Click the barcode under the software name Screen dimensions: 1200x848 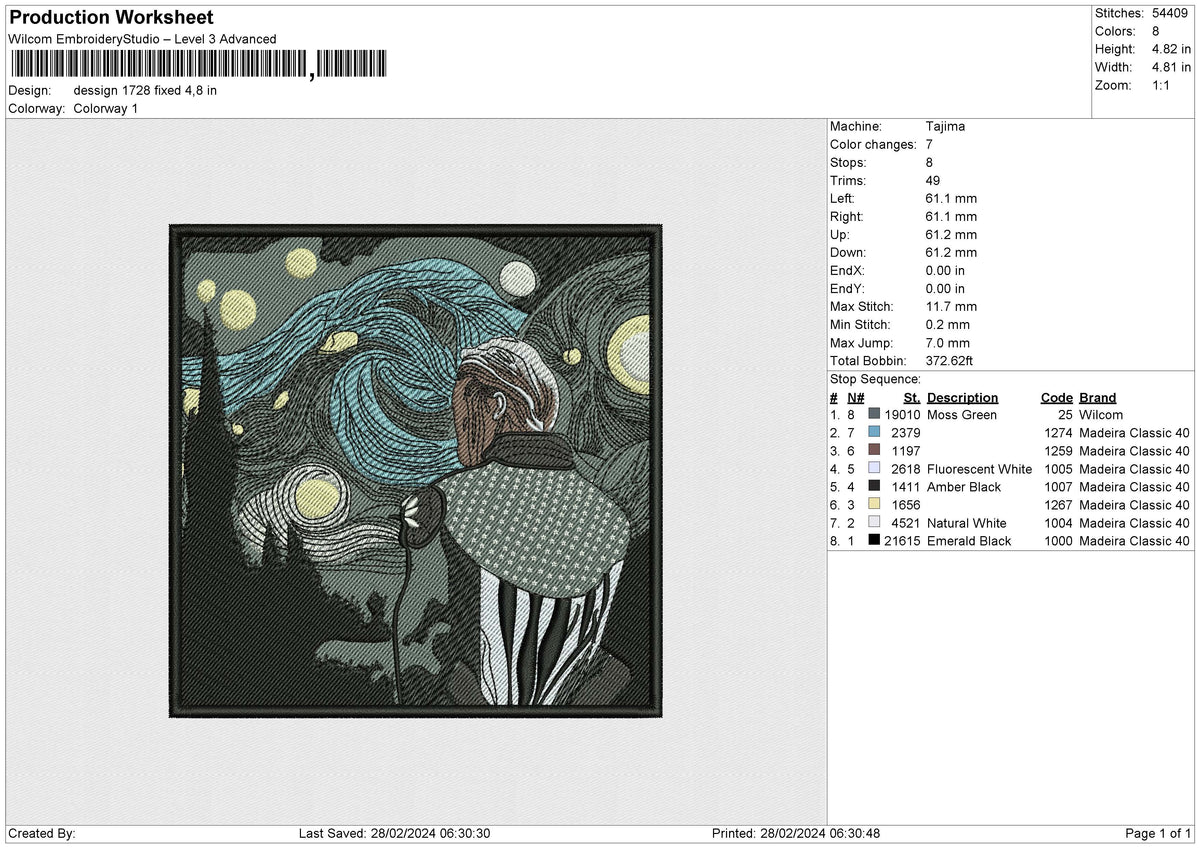click(x=197, y=65)
